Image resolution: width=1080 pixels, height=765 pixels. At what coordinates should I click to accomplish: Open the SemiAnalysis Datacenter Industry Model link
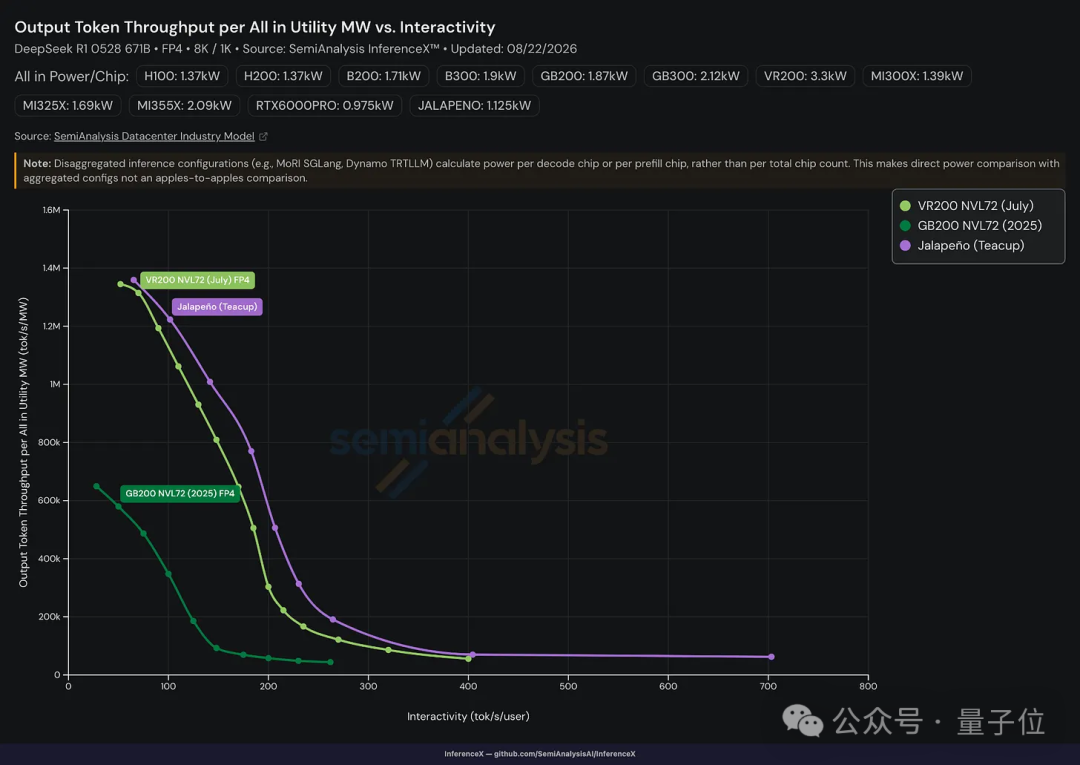(154, 136)
